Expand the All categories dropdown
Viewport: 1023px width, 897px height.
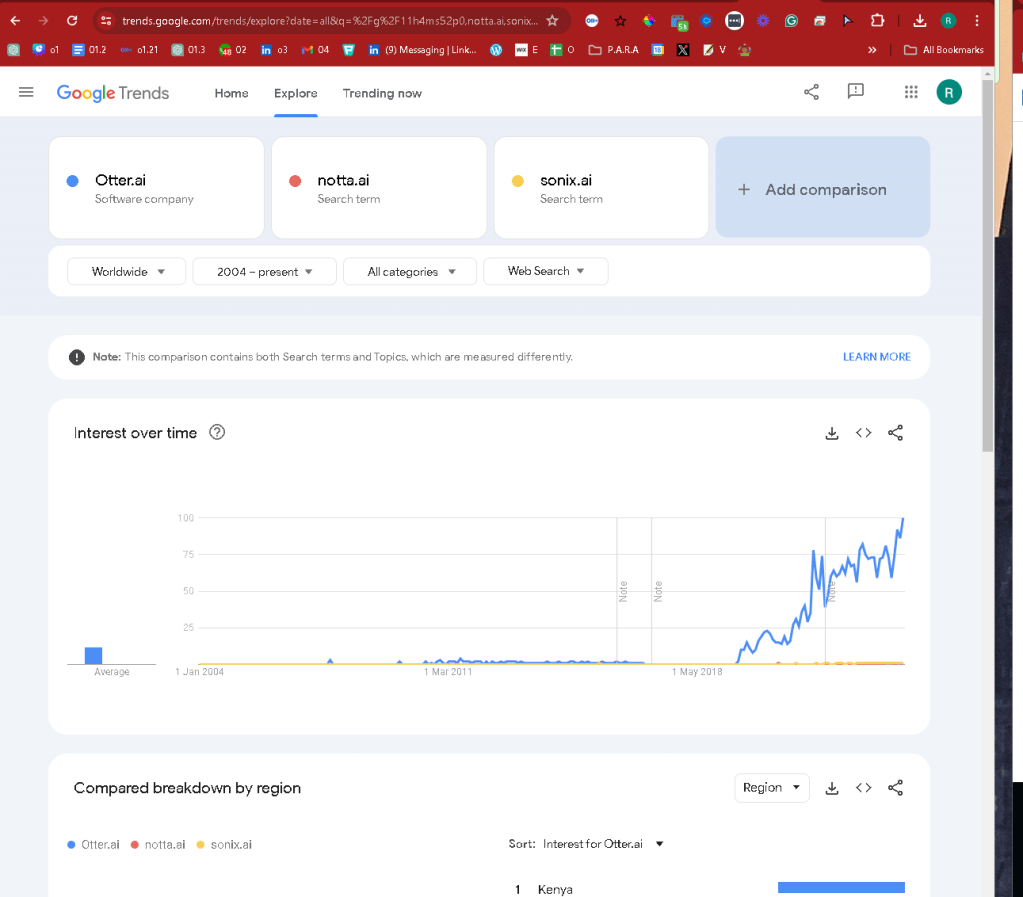(x=410, y=271)
